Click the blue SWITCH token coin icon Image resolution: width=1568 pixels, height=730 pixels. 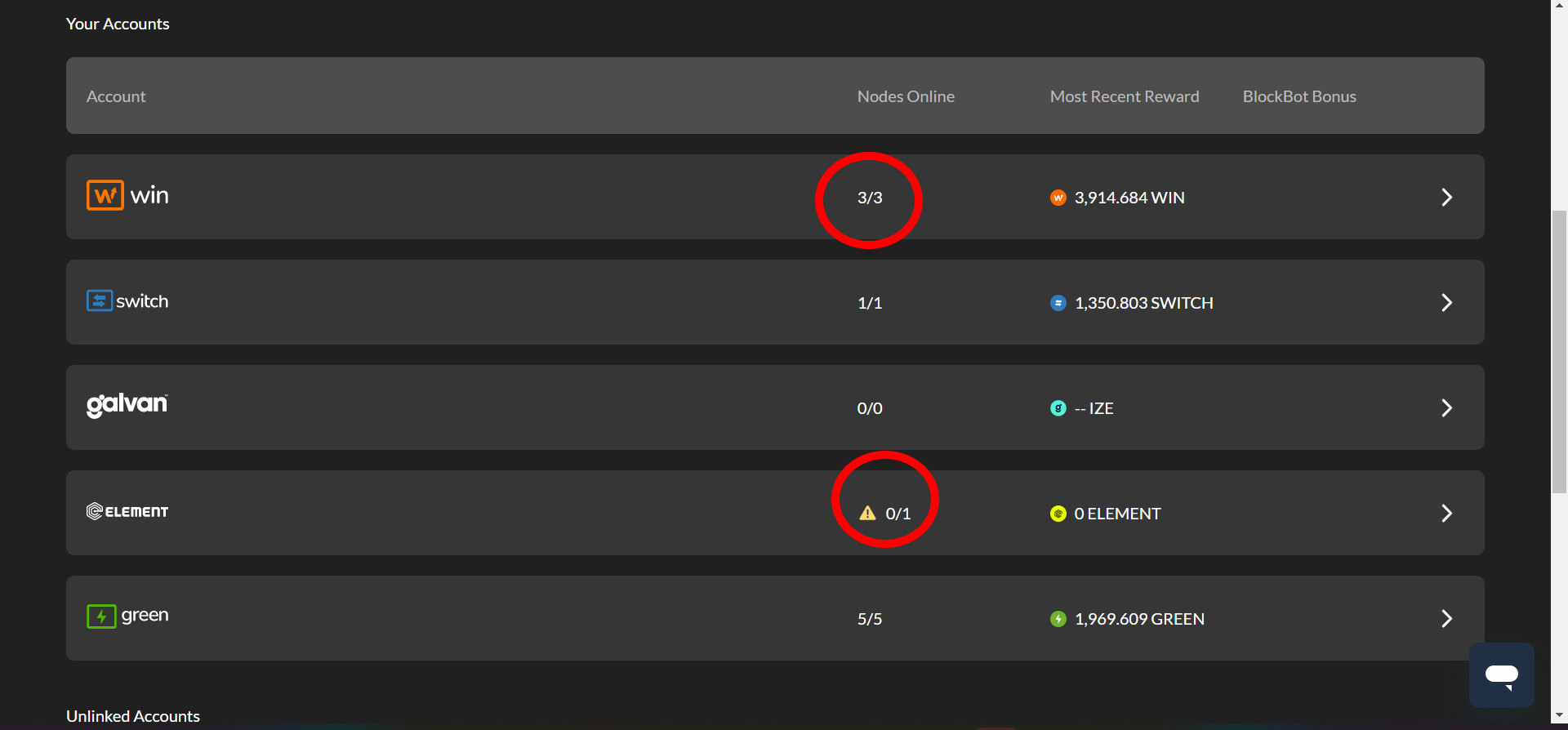[x=1058, y=303]
